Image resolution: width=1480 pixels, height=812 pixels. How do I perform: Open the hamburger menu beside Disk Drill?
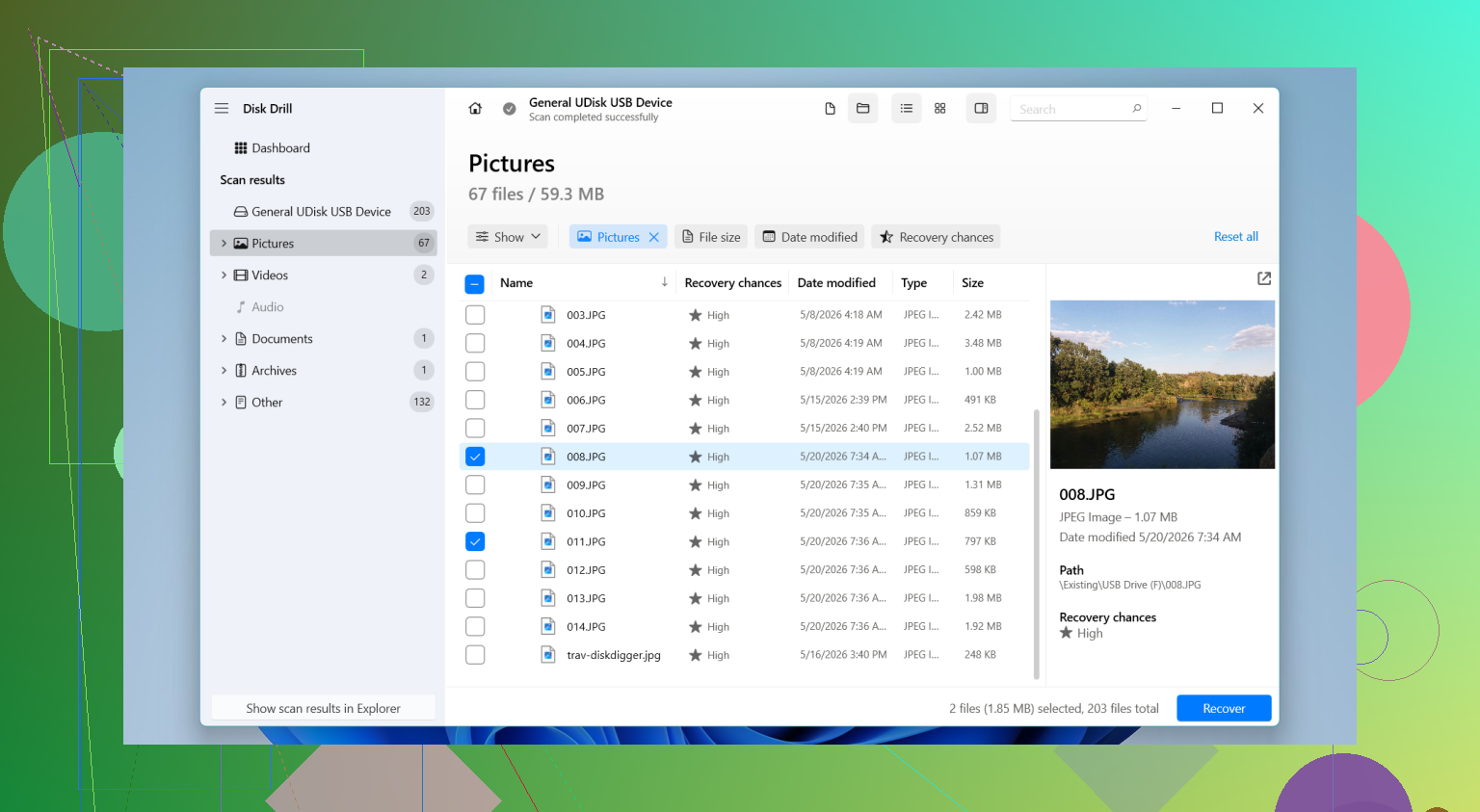[x=222, y=109]
